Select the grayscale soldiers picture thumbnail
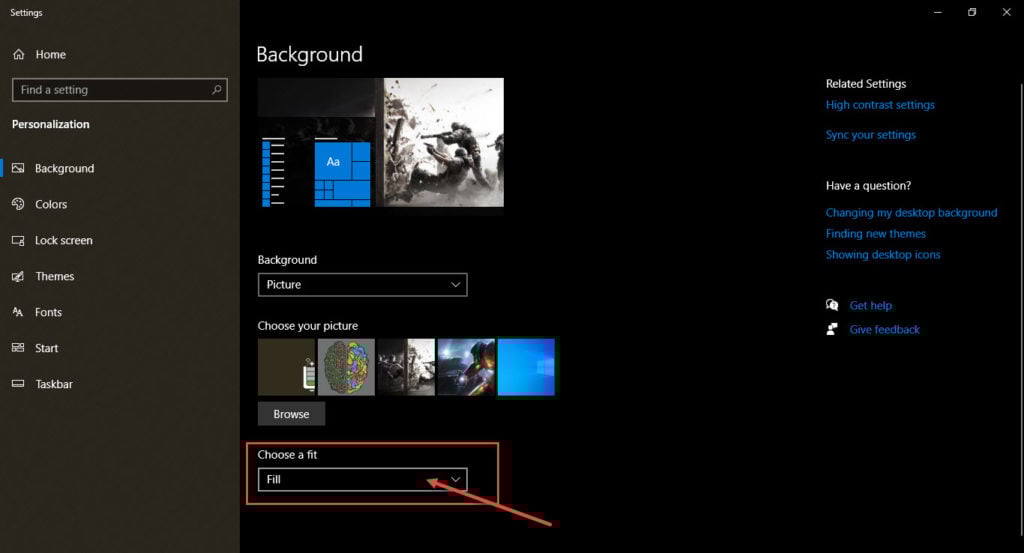 pyautogui.click(x=406, y=367)
